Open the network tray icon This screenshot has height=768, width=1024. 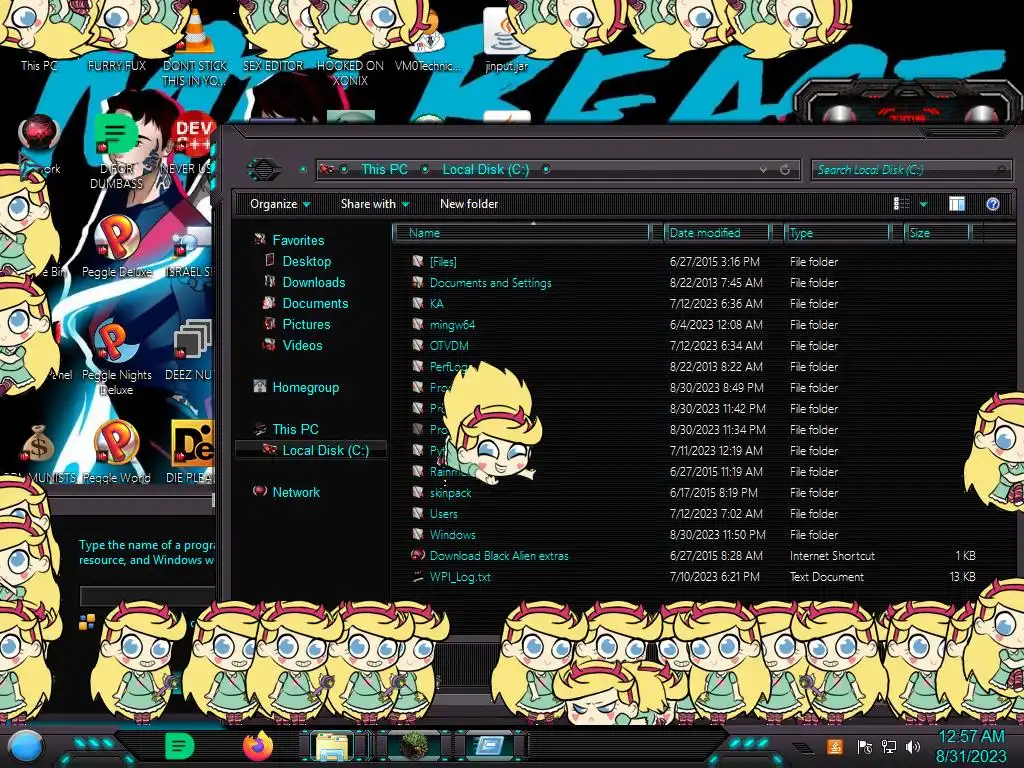click(x=889, y=747)
